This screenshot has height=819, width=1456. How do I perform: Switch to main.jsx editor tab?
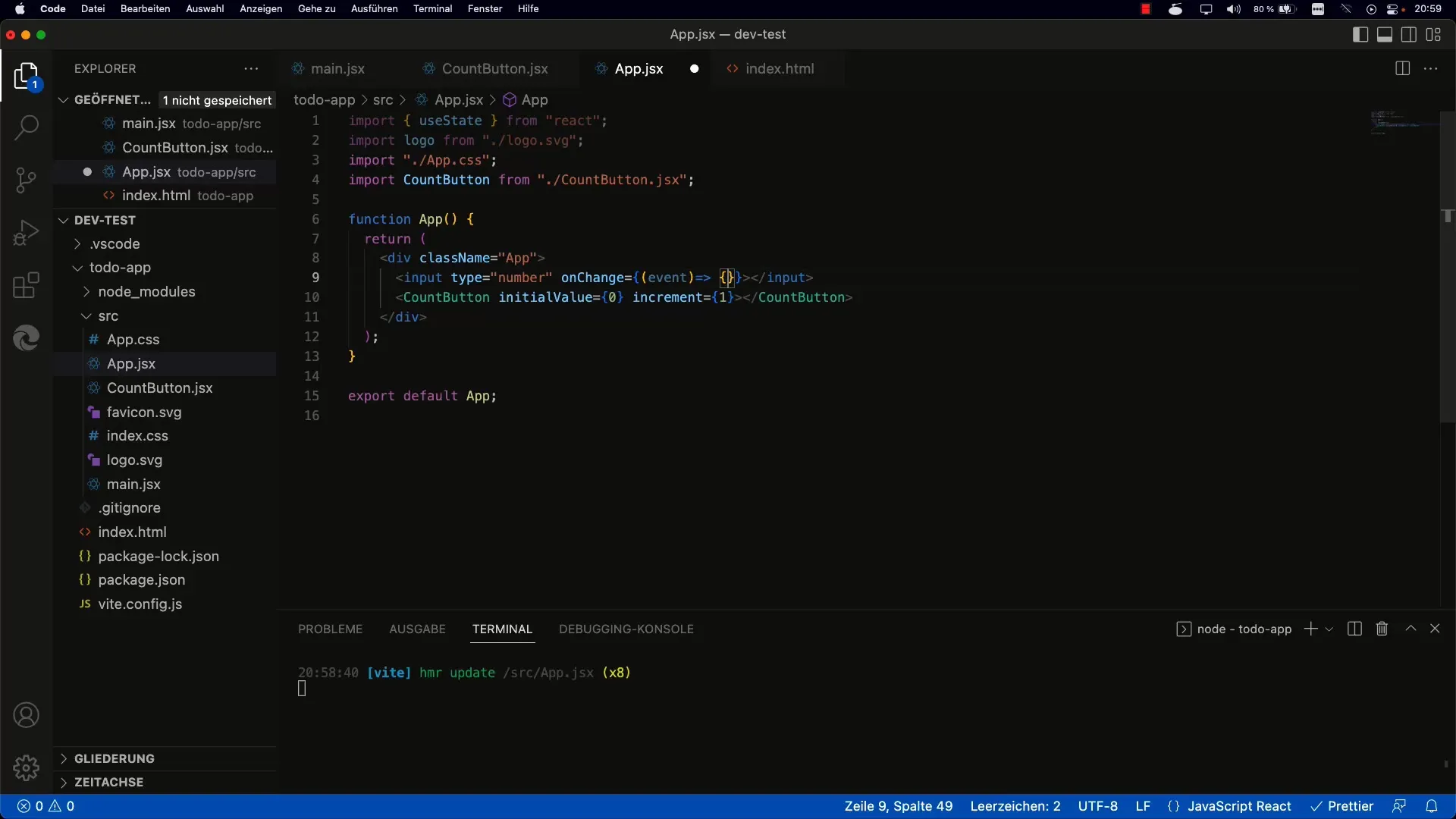(337, 68)
